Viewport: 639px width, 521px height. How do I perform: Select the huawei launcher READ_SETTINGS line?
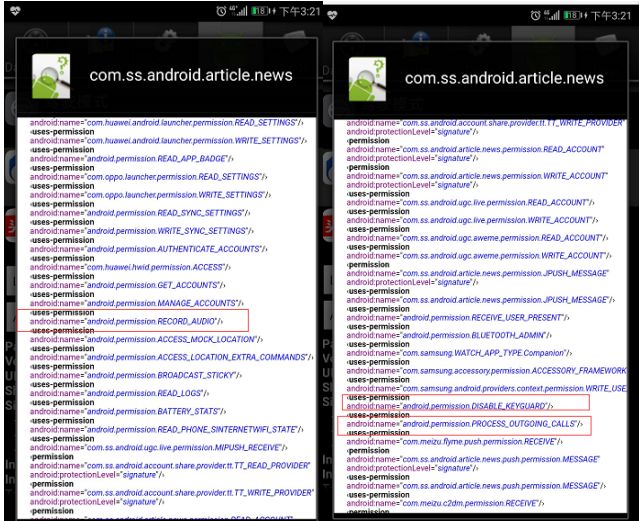tap(167, 123)
